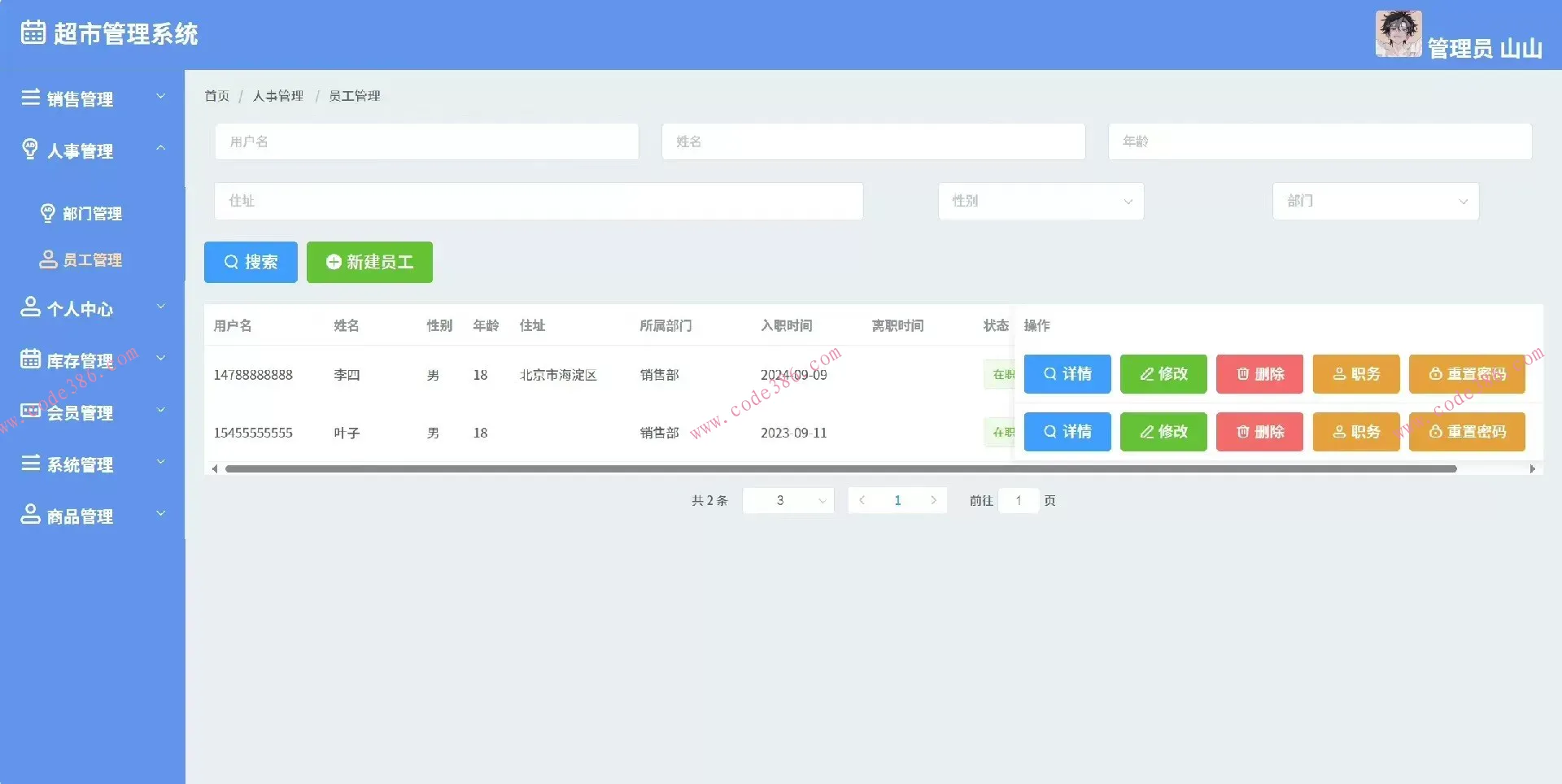
Task: Collapse the 人事管理 menu section
Action: (160, 148)
